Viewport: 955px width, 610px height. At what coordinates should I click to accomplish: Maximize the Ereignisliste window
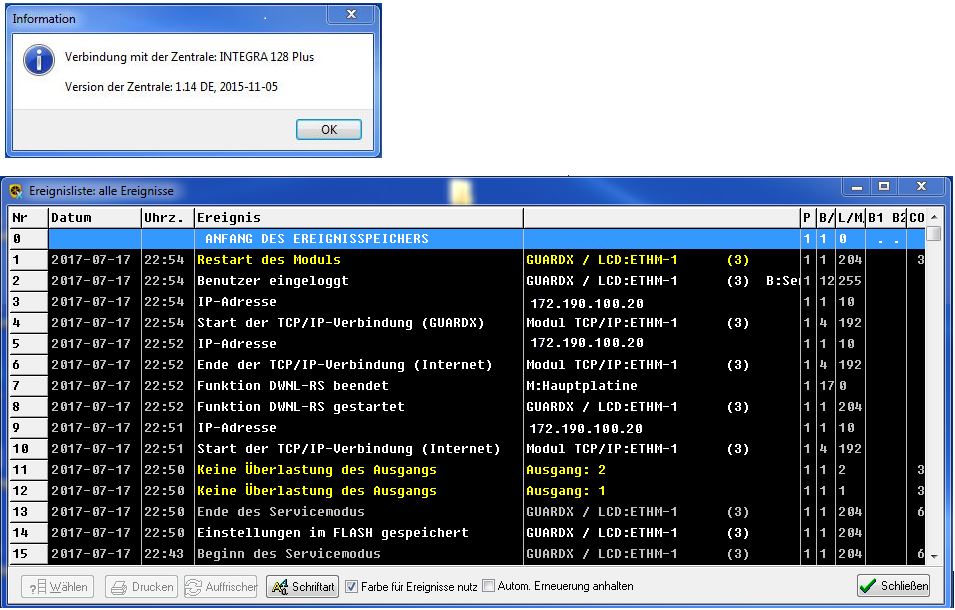[x=883, y=187]
